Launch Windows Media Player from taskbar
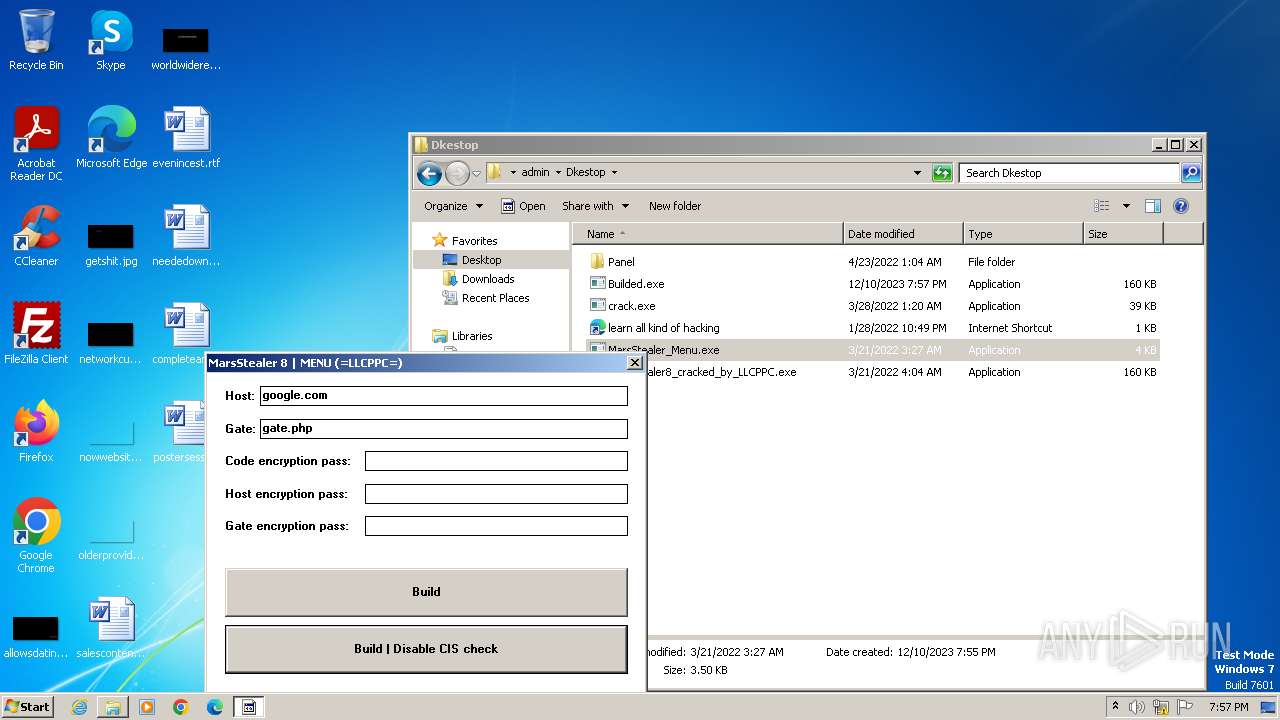This screenshot has width=1280, height=720. (147, 707)
